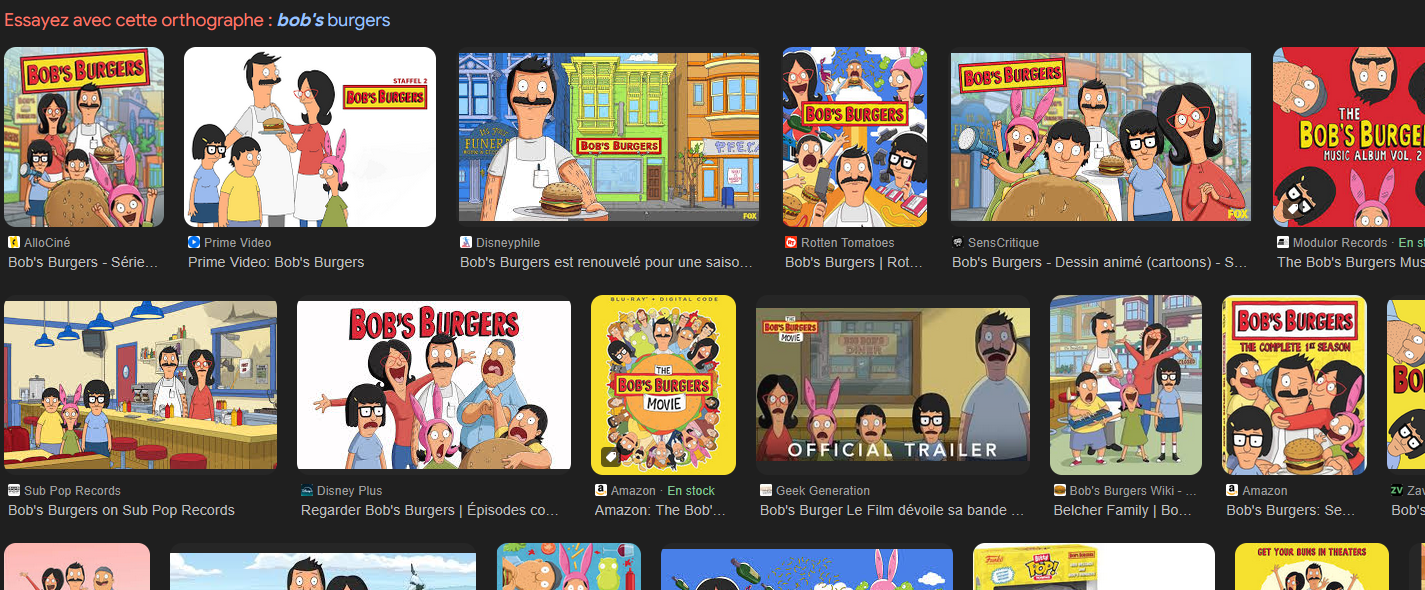Screen dimensions: 1425x590
Task: Click the Prime Video source favicon
Action: pyautogui.click(x=194, y=243)
